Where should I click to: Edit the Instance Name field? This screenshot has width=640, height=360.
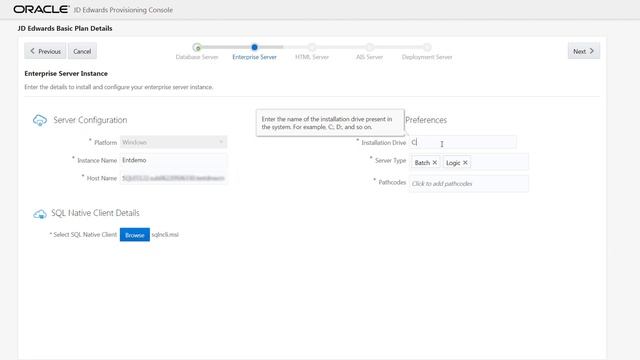[x=173, y=160]
